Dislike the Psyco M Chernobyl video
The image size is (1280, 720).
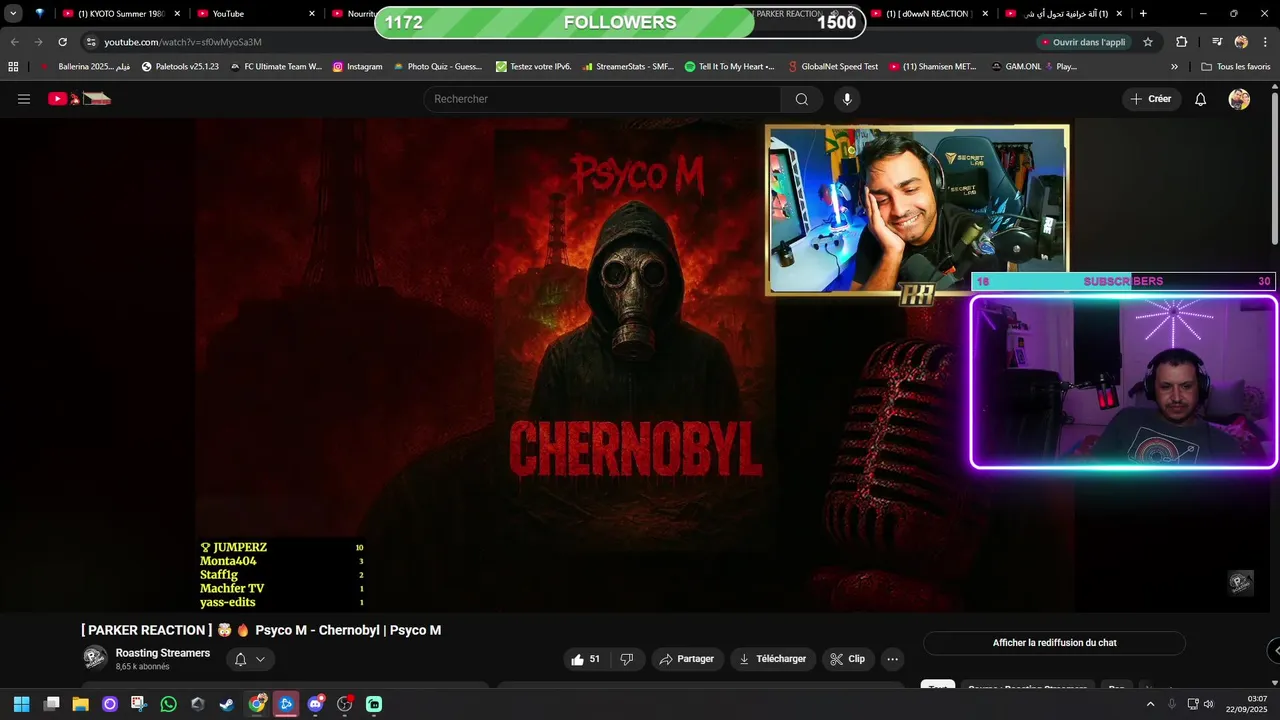[x=627, y=659]
